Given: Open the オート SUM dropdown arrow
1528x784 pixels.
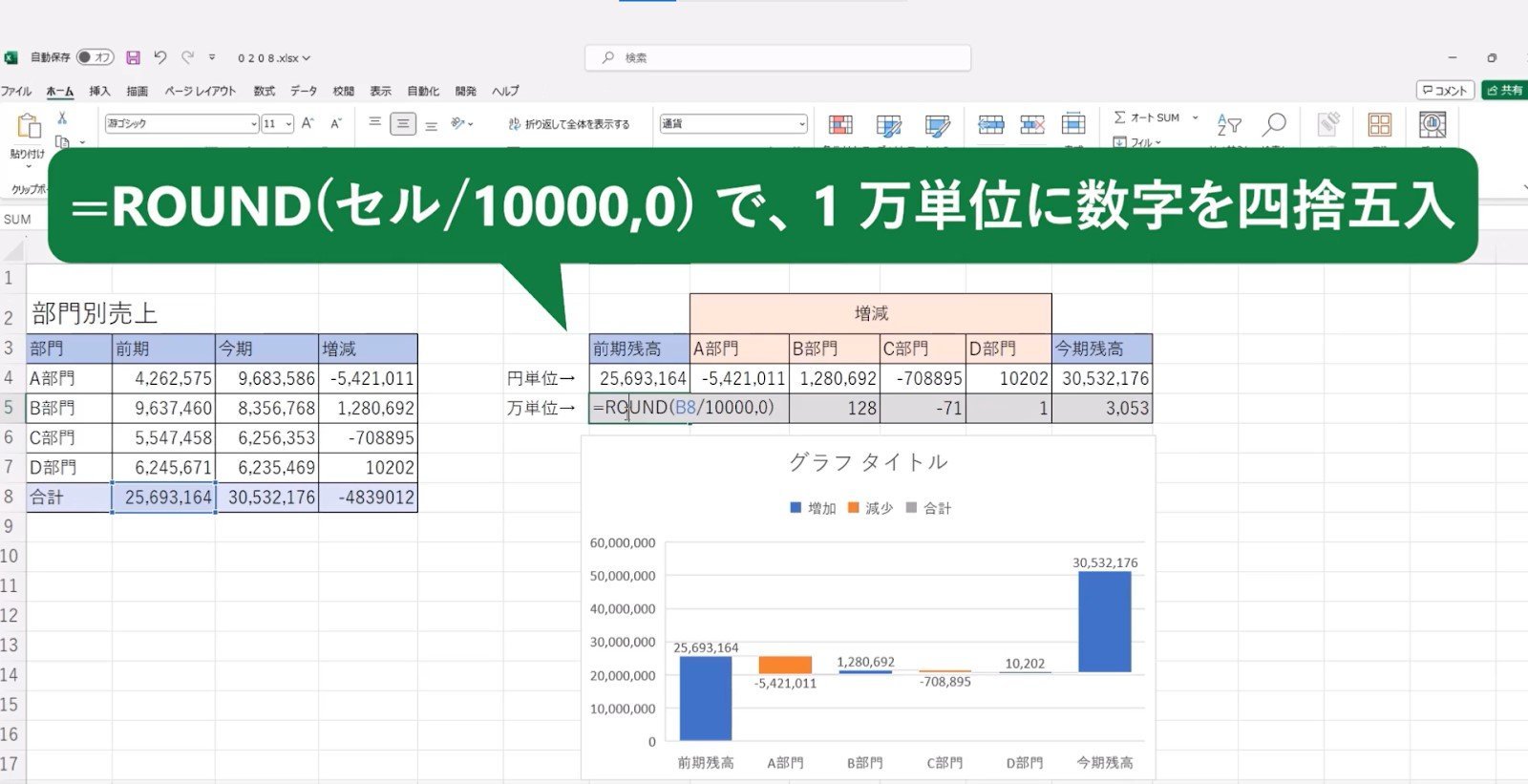Looking at the screenshot, I should 1195,117.
